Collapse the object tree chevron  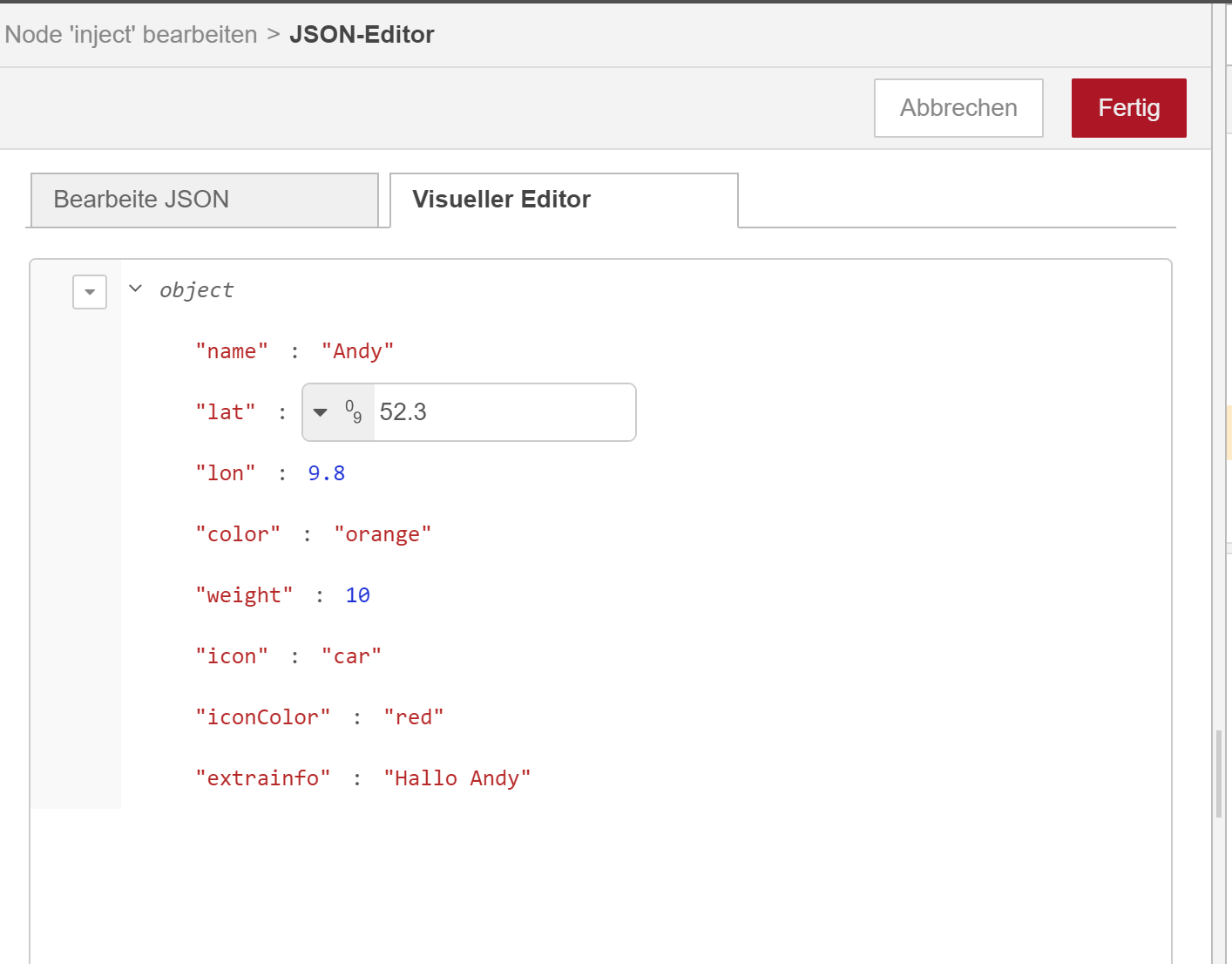click(135, 289)
